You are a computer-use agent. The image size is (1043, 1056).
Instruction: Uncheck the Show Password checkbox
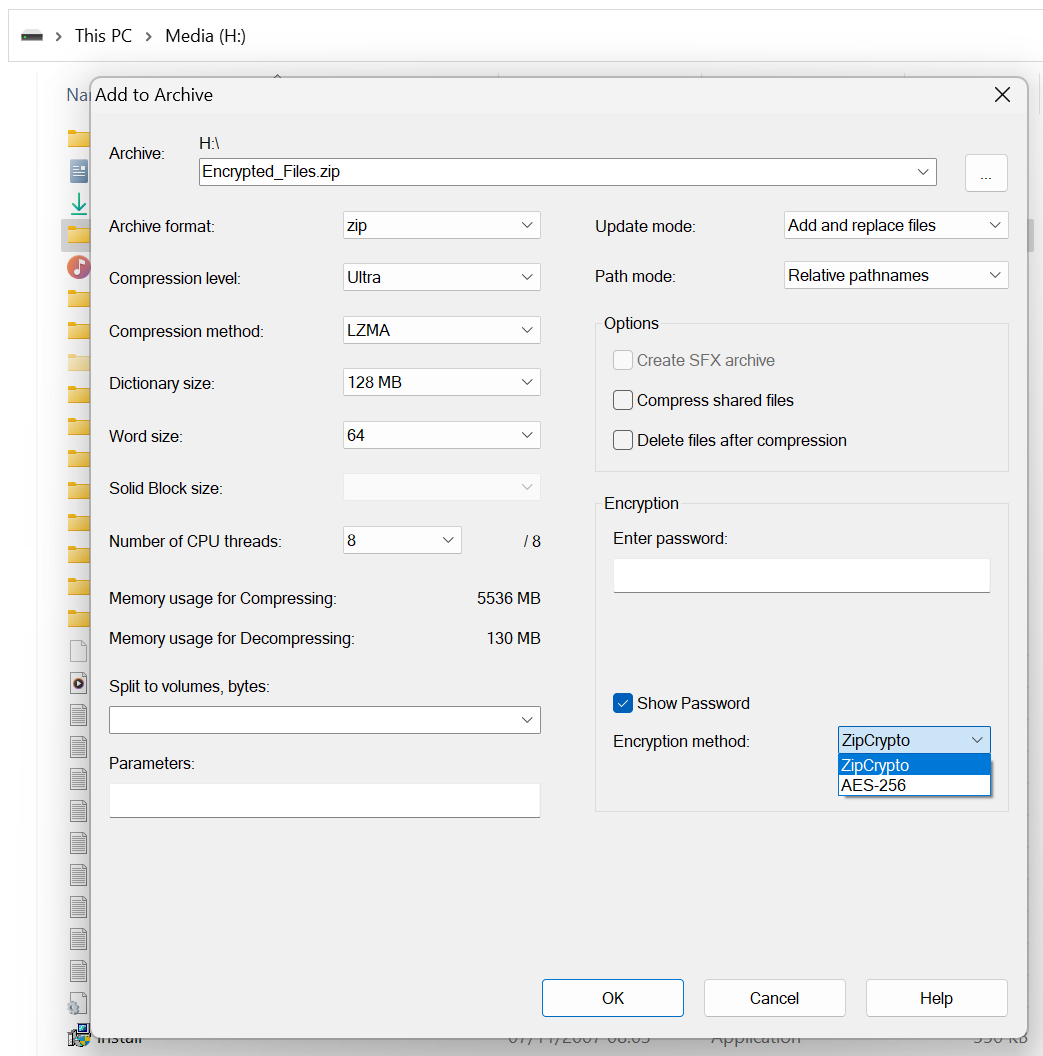[623, 703]
